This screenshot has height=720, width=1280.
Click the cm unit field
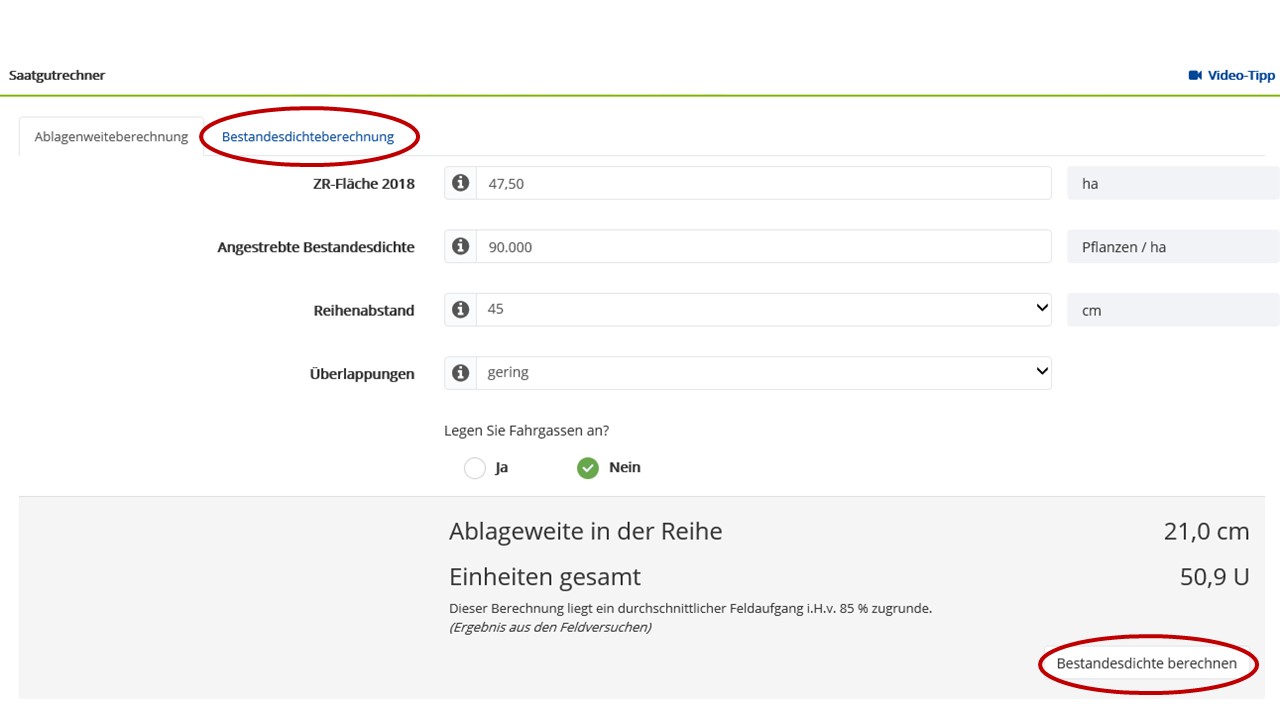[x=1172, y=310]
